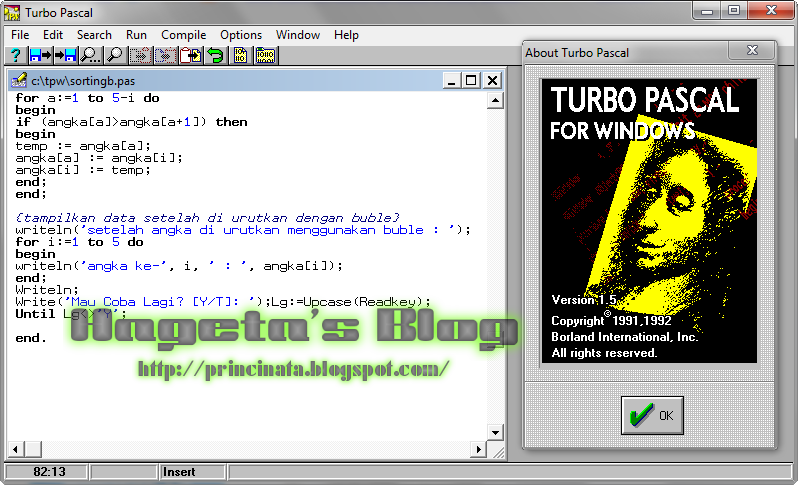Click the writeln 'angka ke-' line
The height and width of the screenshot is (485, 798).
pyautogui.click(x=179, y=266)
